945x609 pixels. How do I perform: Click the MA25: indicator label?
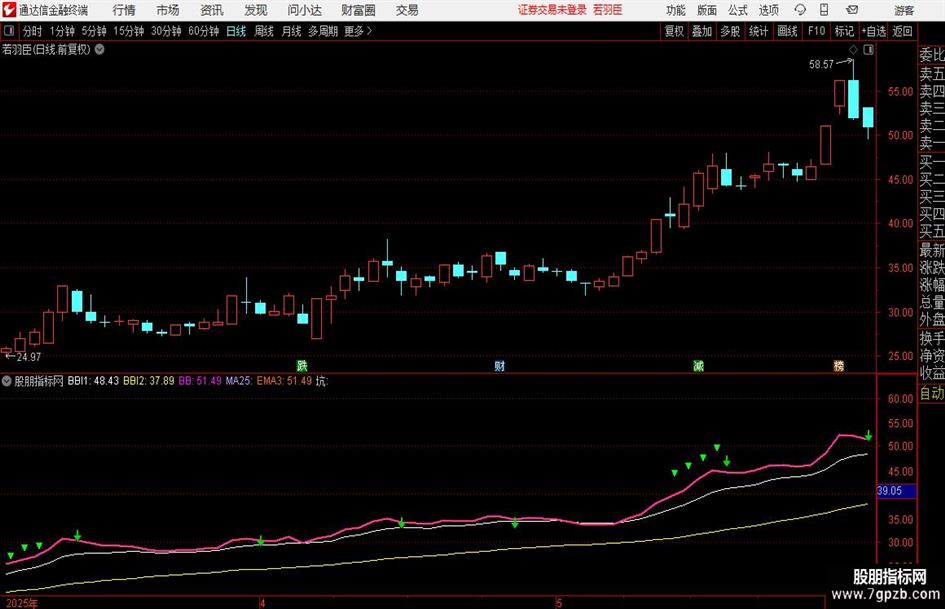239,381
